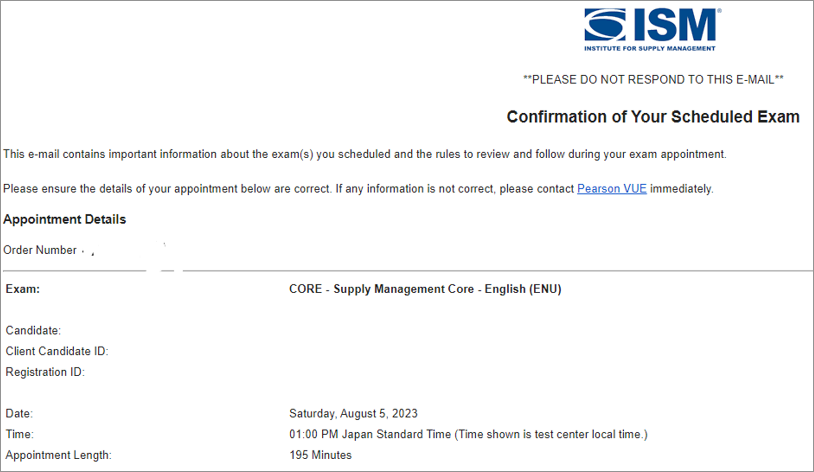The width and height of the screenshot is (814, 472).
Task: Click the Appointment Details heading
Action: [64, 219]
